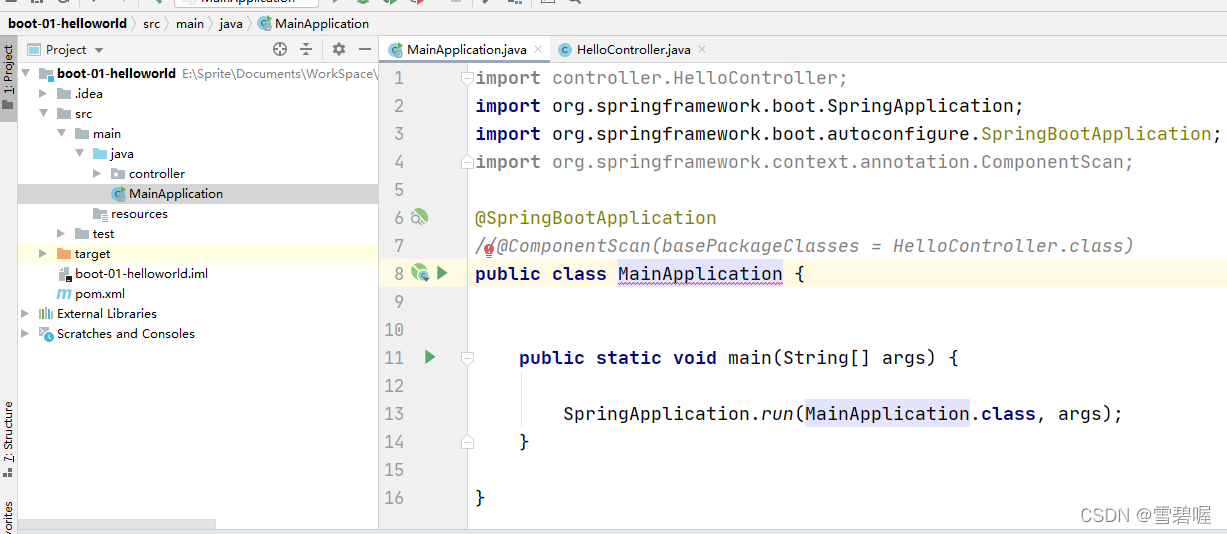Viewport: 1227px width, 534px height.
Task: Collapse the main folder arrow
Action: pyautogui.click(x=61, y=133)
